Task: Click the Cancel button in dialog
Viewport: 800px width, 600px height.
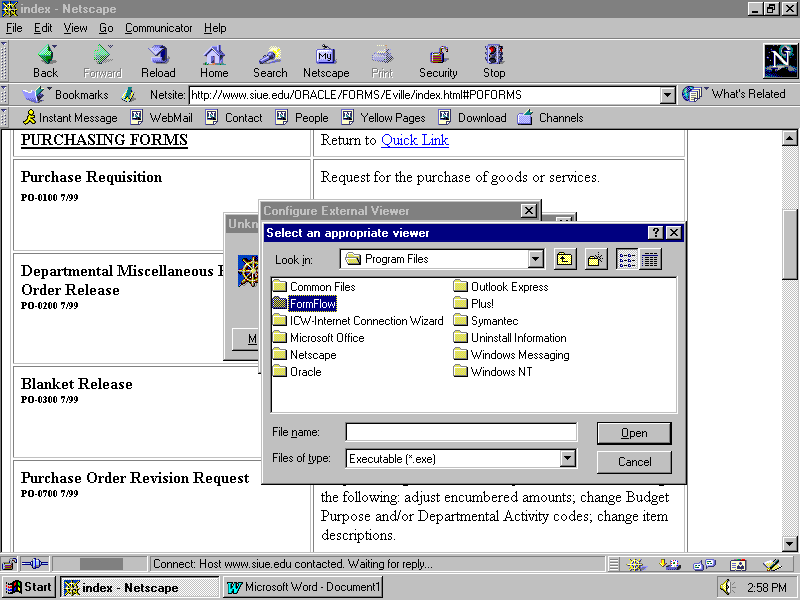Action: coord(634,462)
